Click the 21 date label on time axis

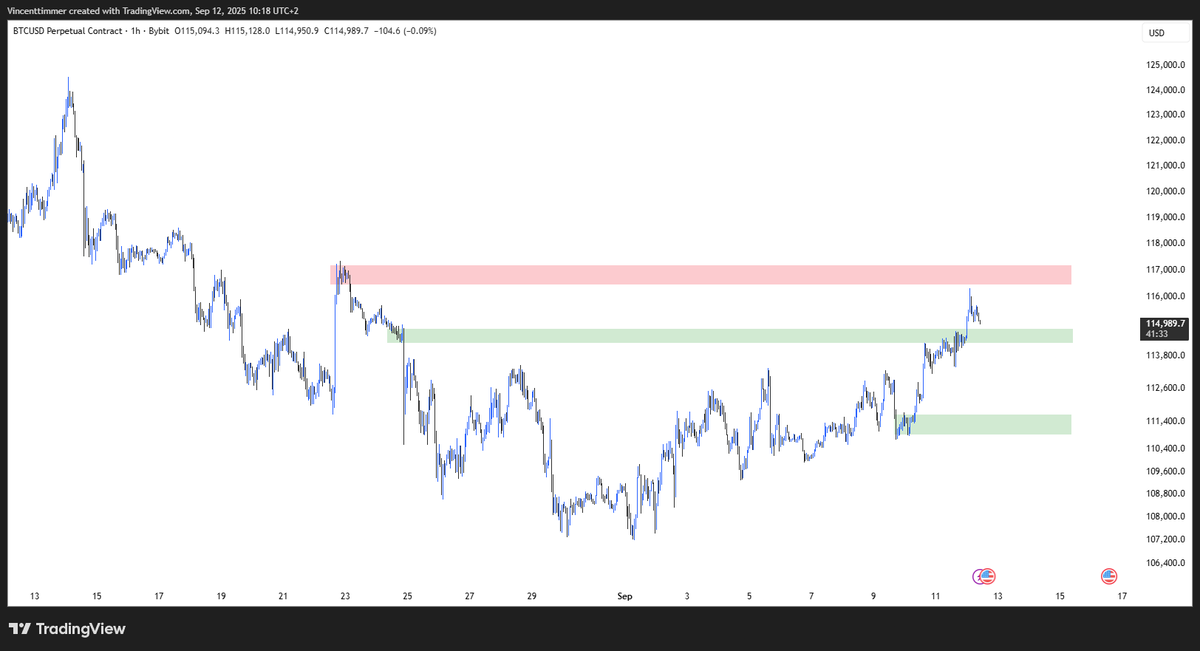[x=283, y=597]
